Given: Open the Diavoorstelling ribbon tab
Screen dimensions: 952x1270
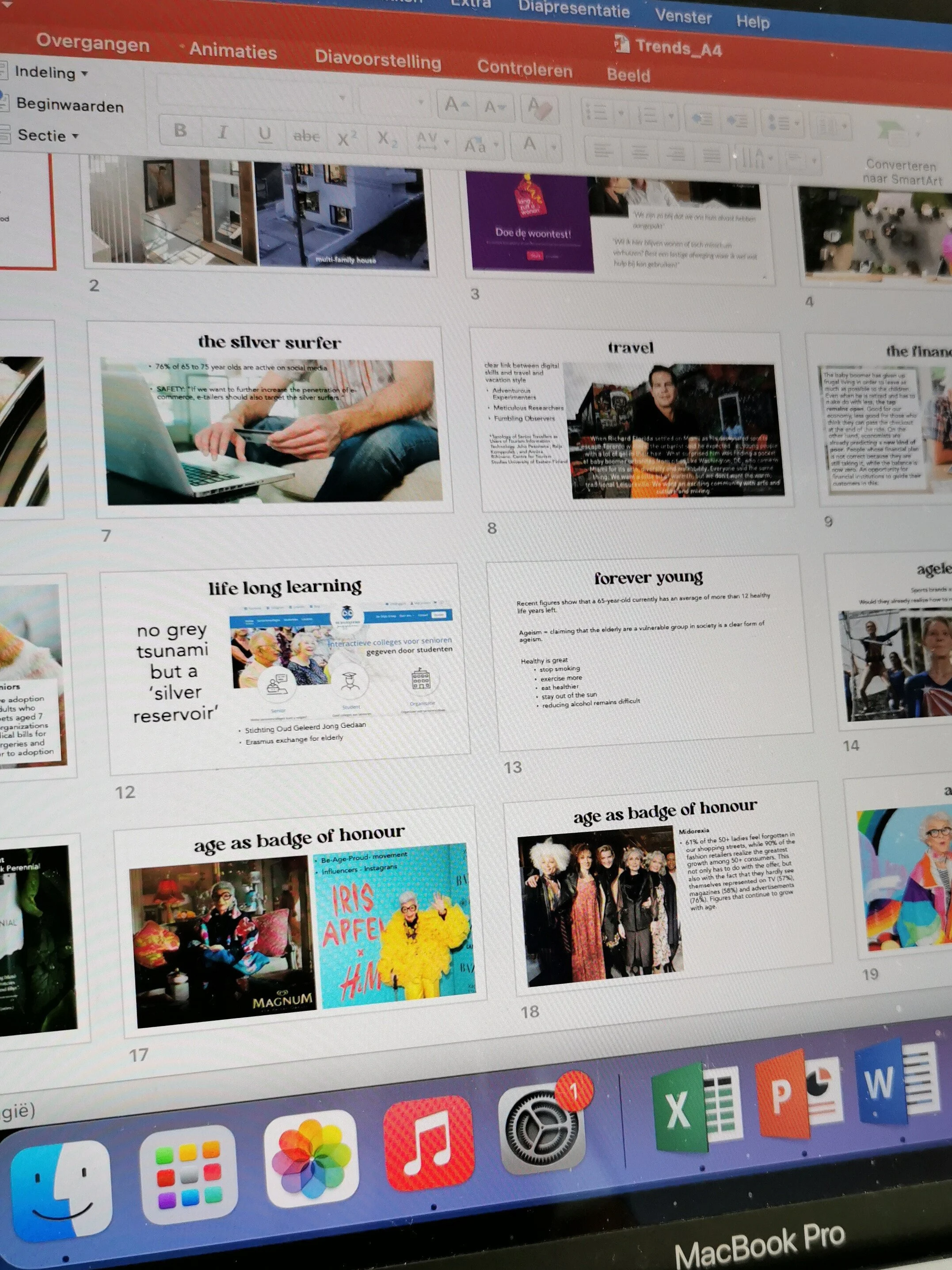Looking at the screenshot, I should pyautogui.click(x=377, y=60).
